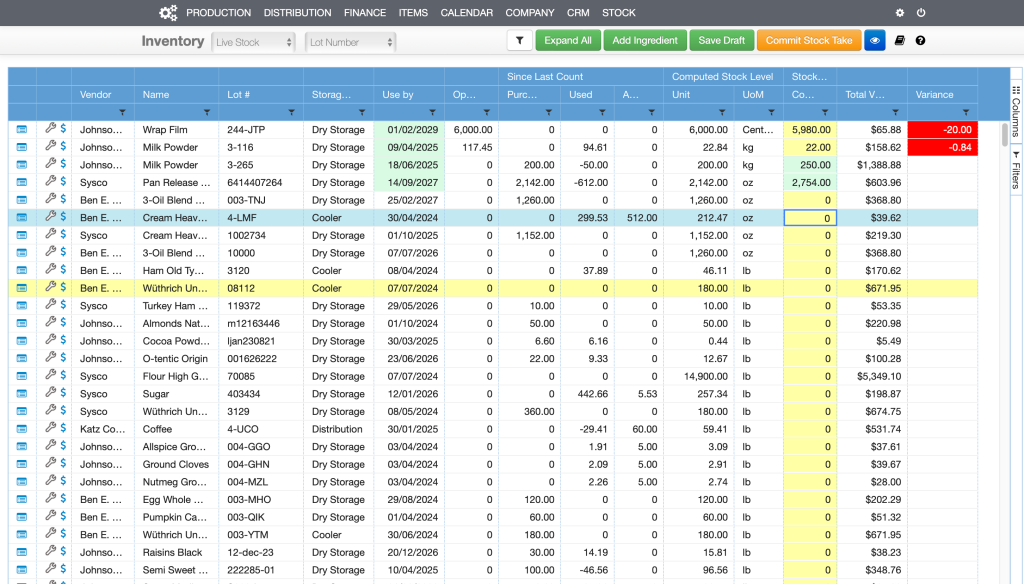Click dollar icon in Almonds Nat row
1024x584 pixels.
pyautogui.click(x=63, y=323)
